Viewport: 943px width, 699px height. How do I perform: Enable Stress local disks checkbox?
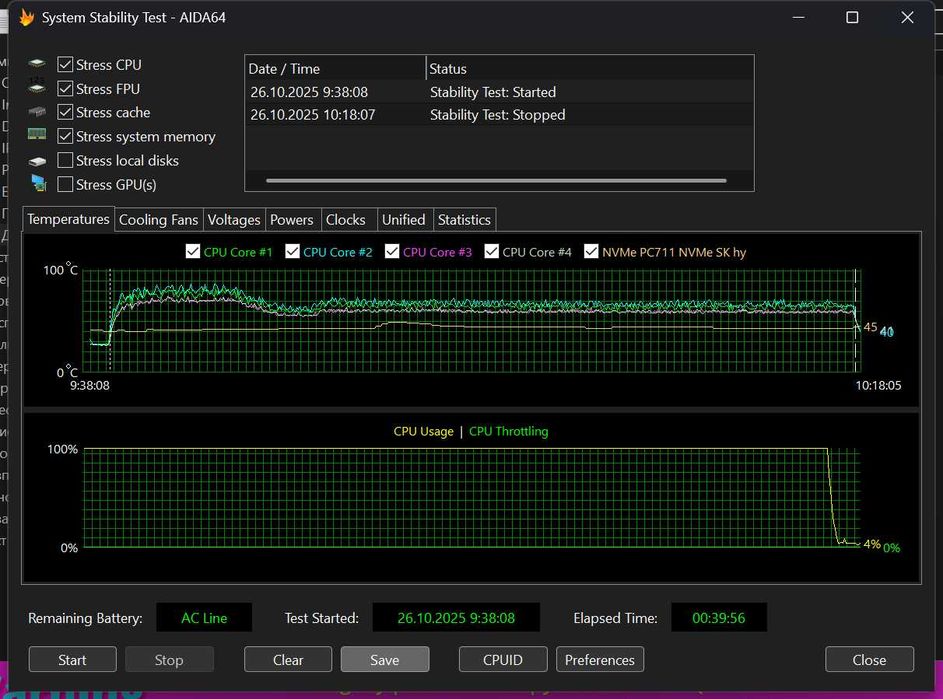[x=65, y=160]
